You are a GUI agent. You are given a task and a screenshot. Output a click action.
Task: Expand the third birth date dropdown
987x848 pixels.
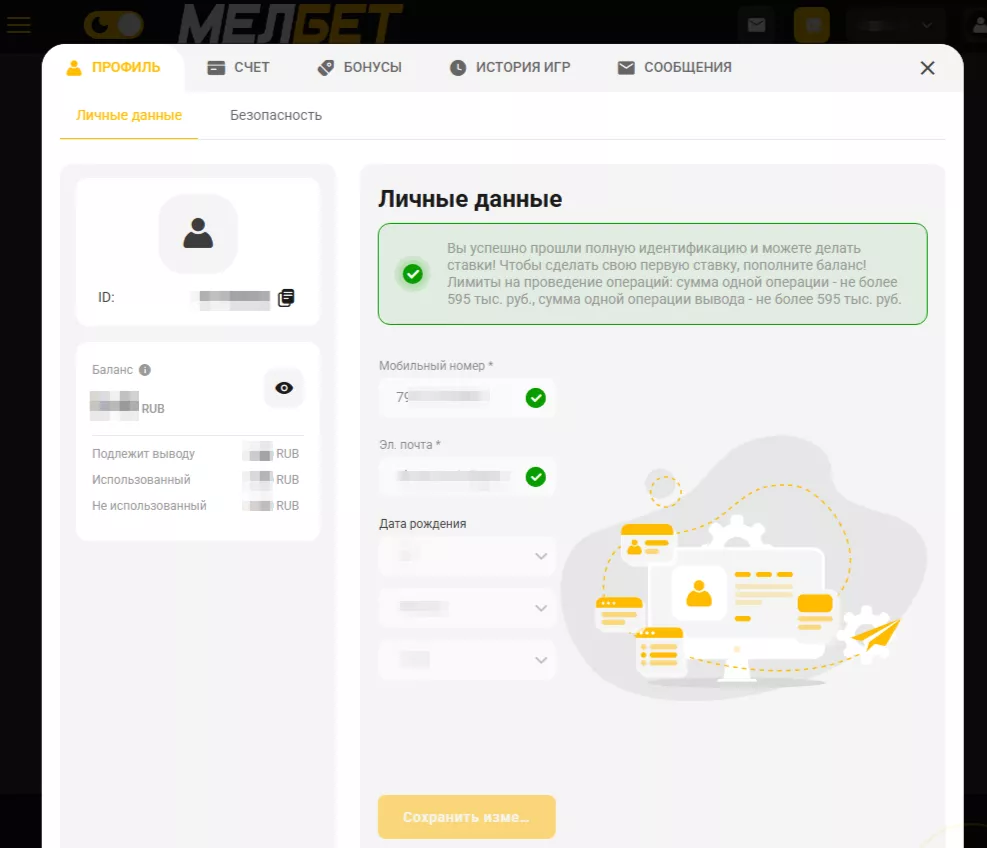click(467, 660)
